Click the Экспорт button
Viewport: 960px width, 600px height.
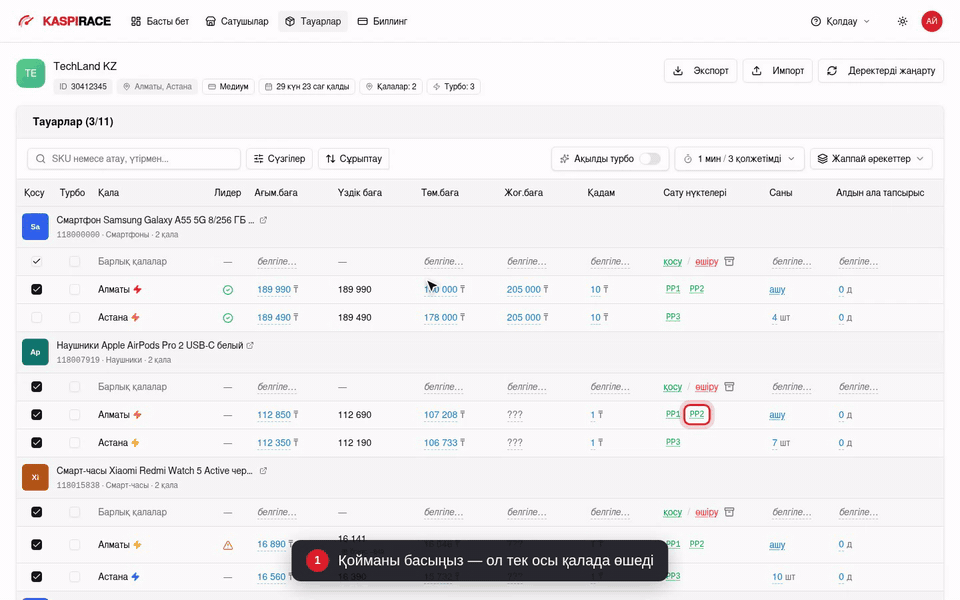click(x=700, y=70)
